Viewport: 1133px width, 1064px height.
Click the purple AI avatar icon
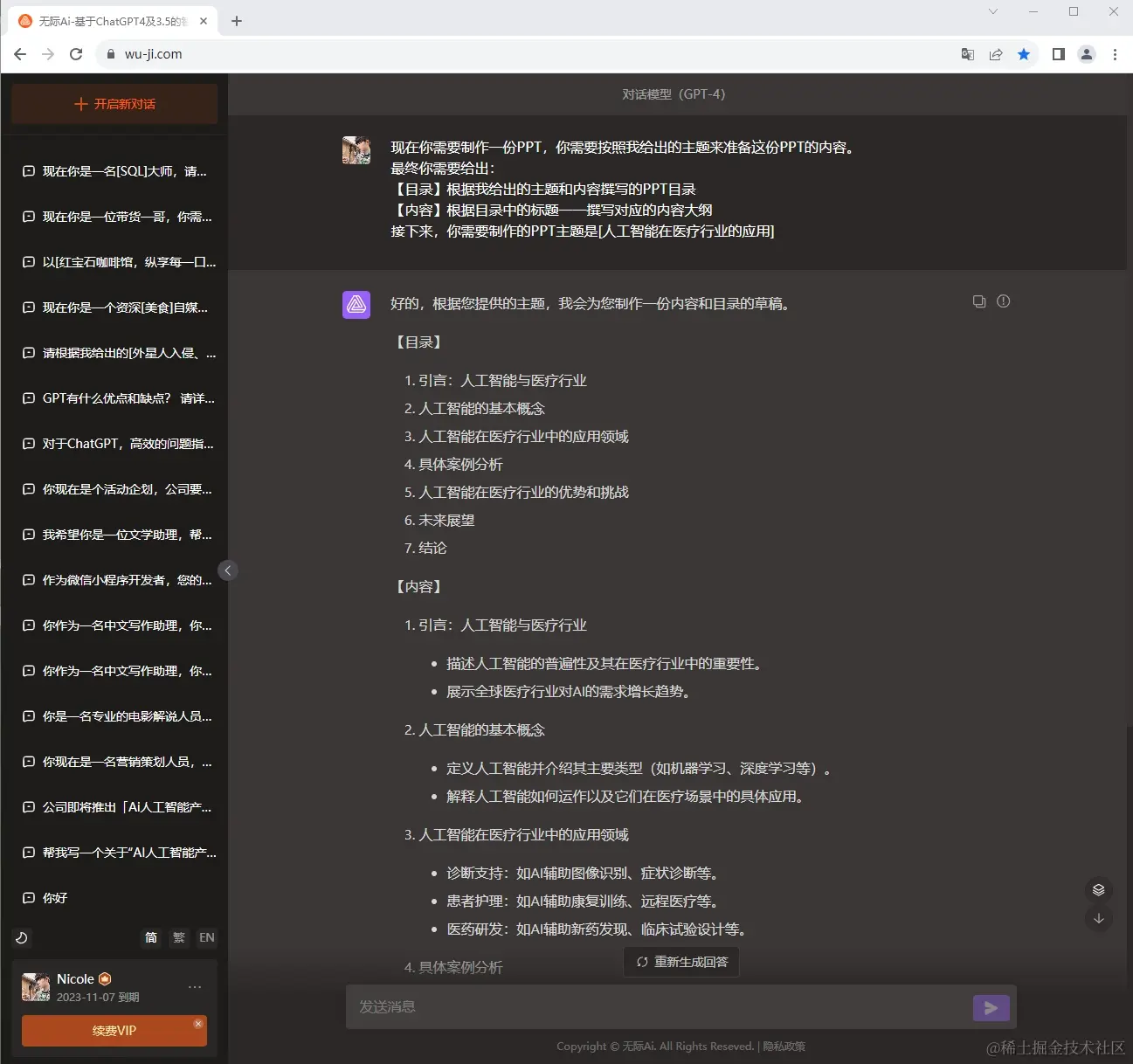coord(356,305)
